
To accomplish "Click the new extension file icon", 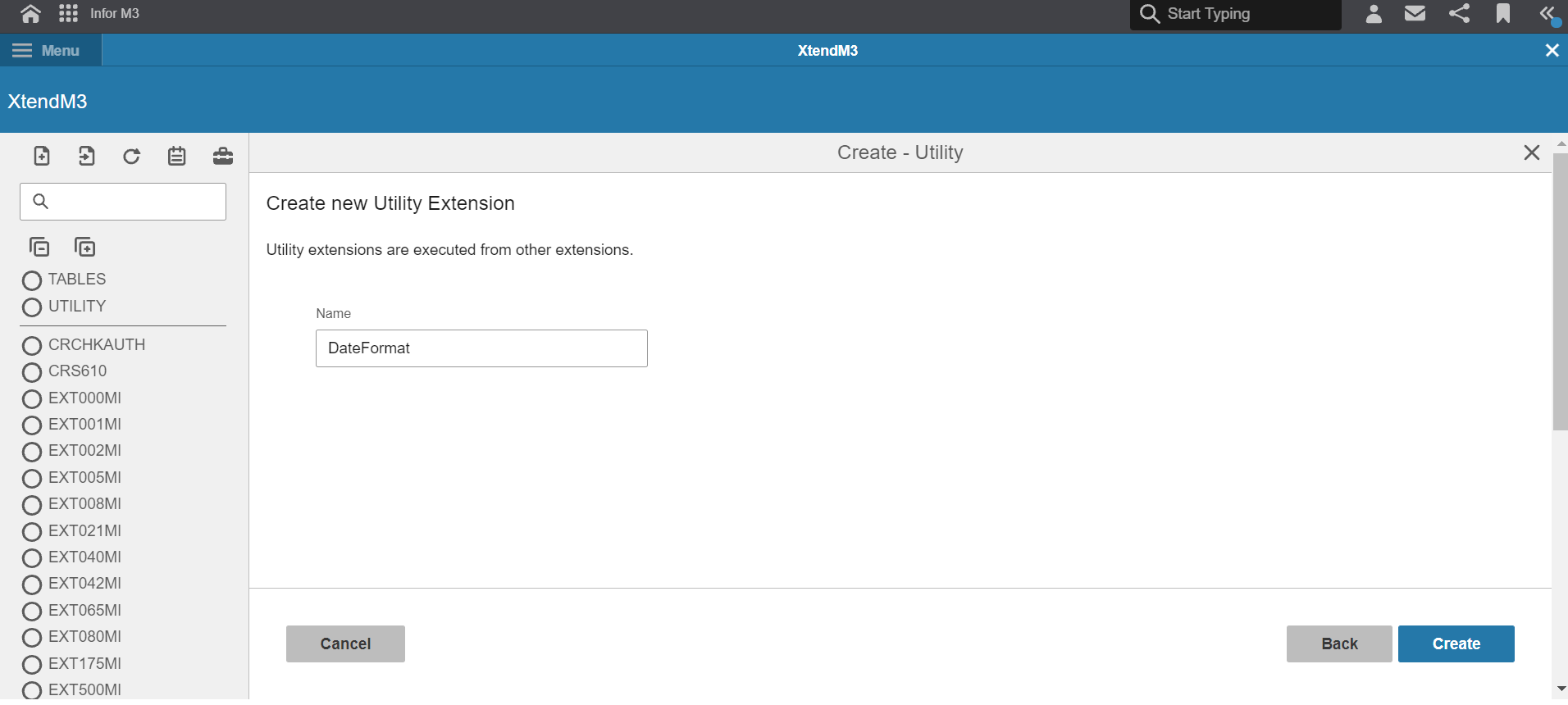I will [42, 156].
